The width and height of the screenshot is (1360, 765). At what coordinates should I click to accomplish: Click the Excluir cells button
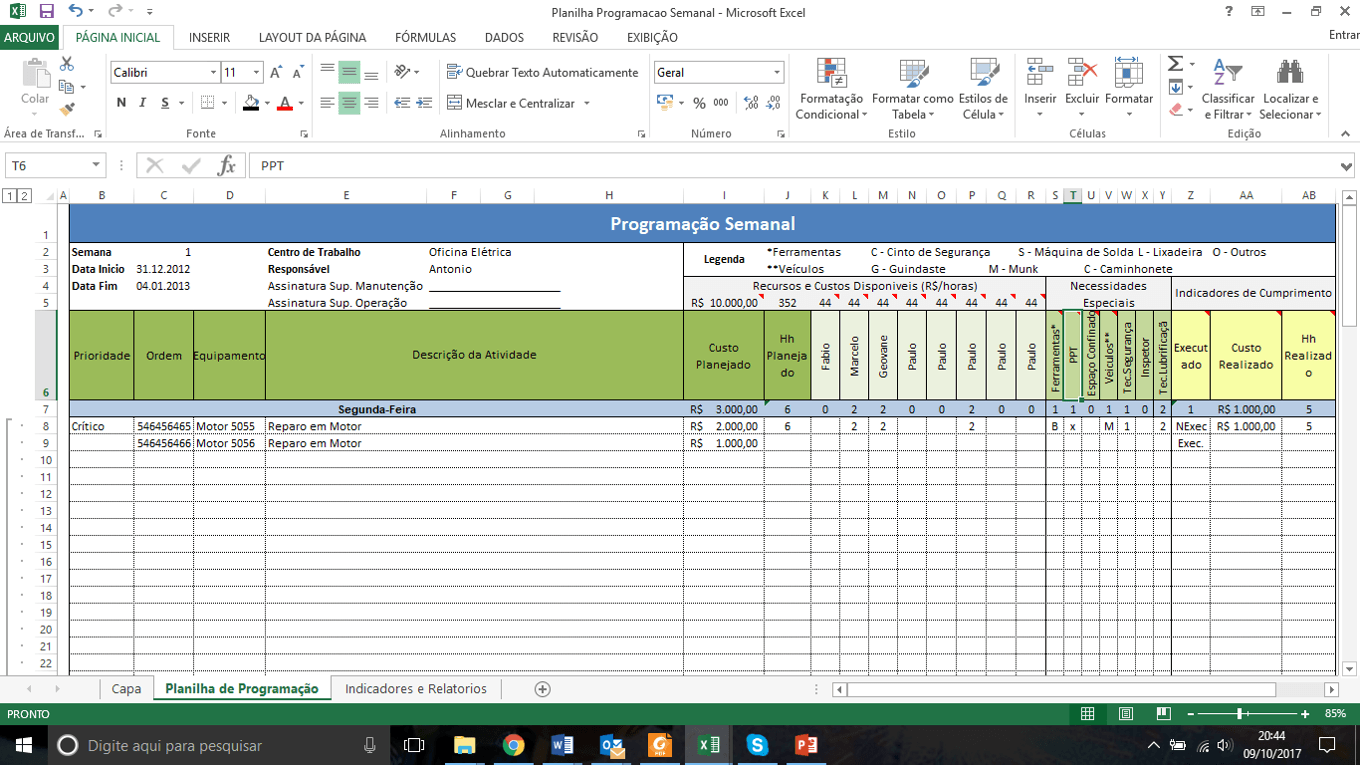[x=1082, y=89]
